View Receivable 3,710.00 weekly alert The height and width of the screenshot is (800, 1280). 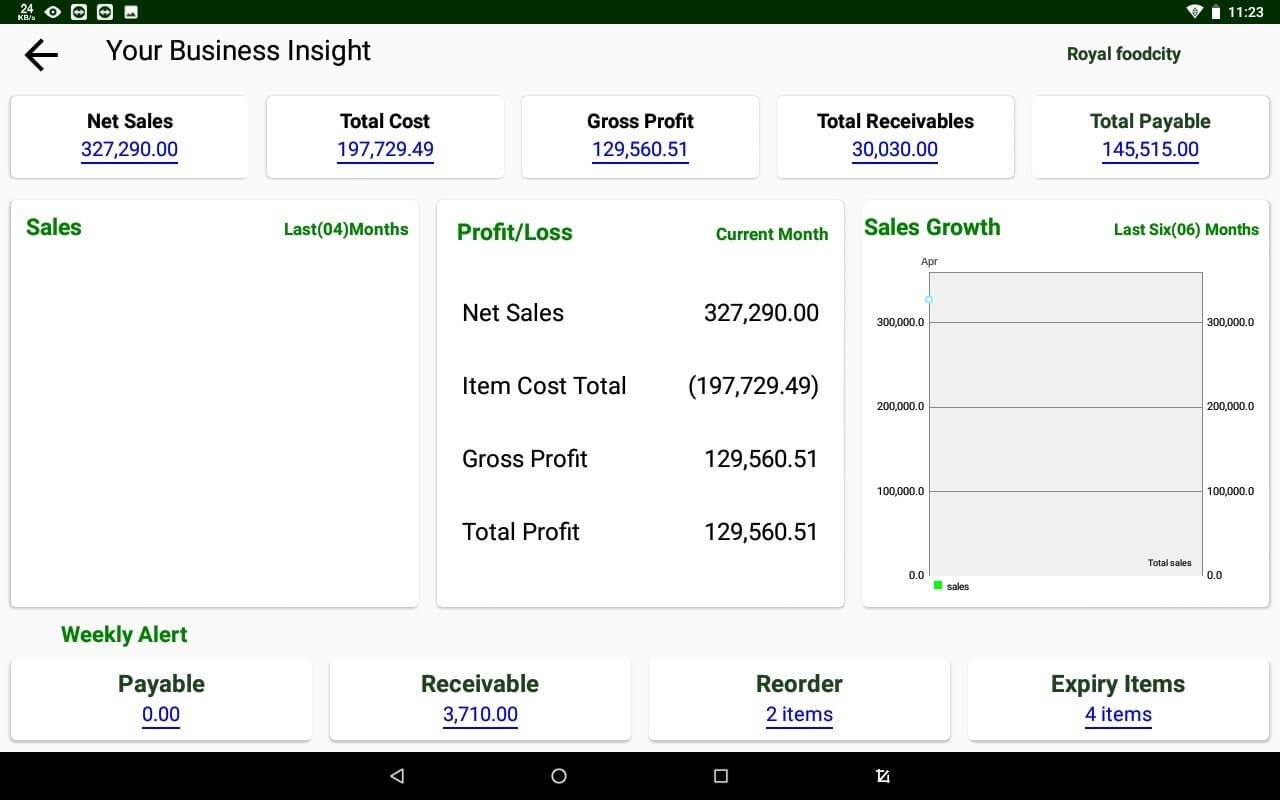point(480,714)
